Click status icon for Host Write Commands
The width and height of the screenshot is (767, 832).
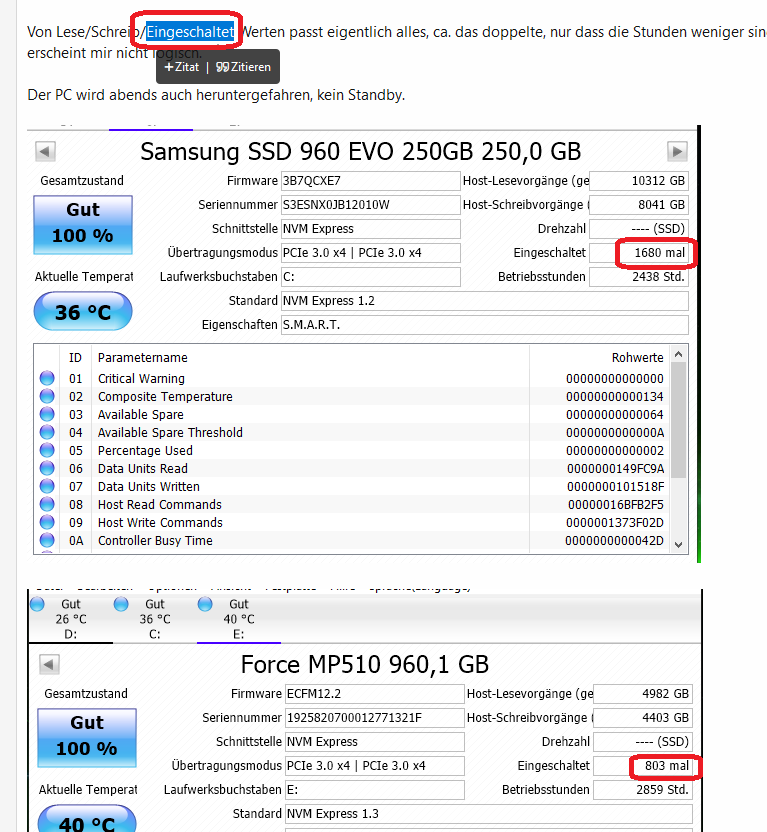pyautogui.click(x=47, y=523)
